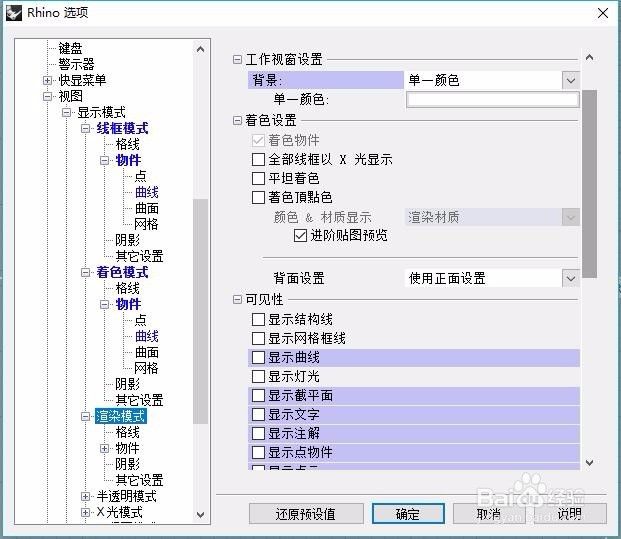
Task: Click the tree panel scroll-up arrow
Action: [200, 50]
